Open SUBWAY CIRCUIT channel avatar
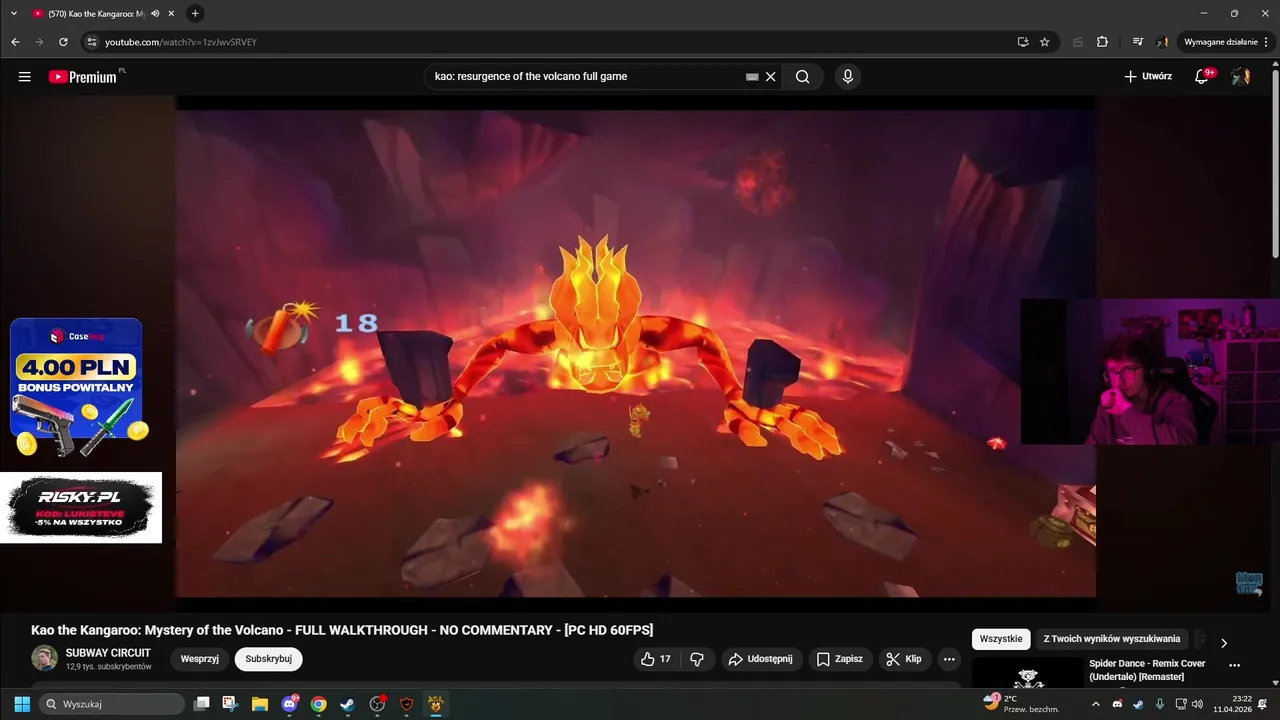Screen dimensions: 1280x720 pyautogui.click(x=44, y=658)
